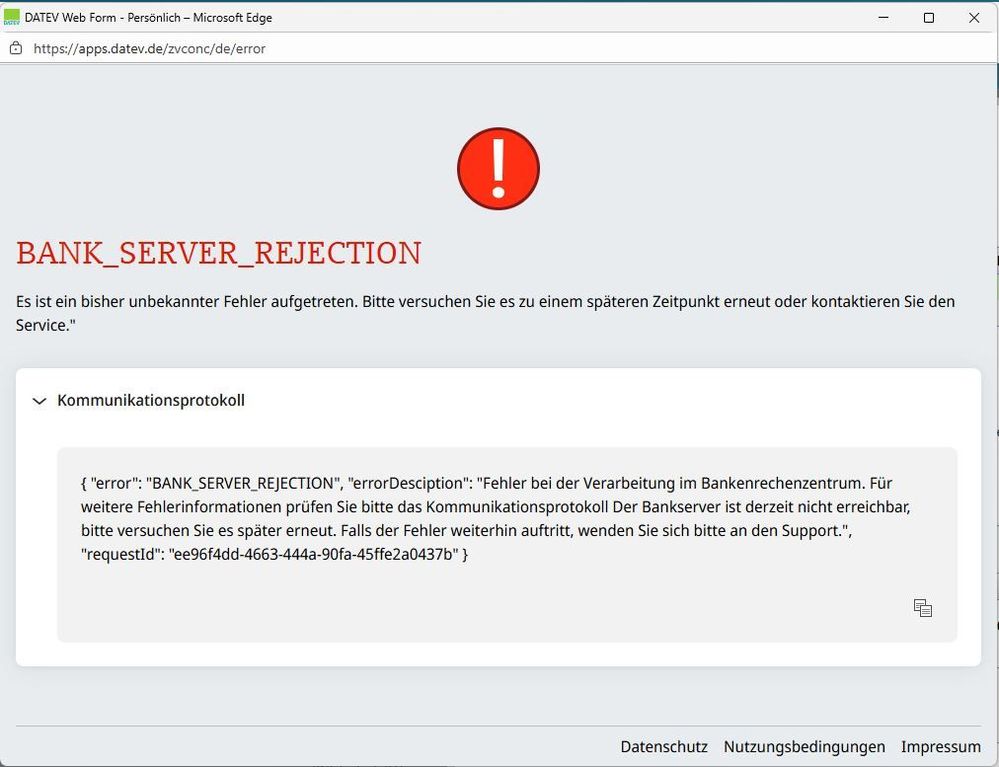The image size is (999, 767).
Task: Open the Datenschutz link
Action: [x=664, y=747]
